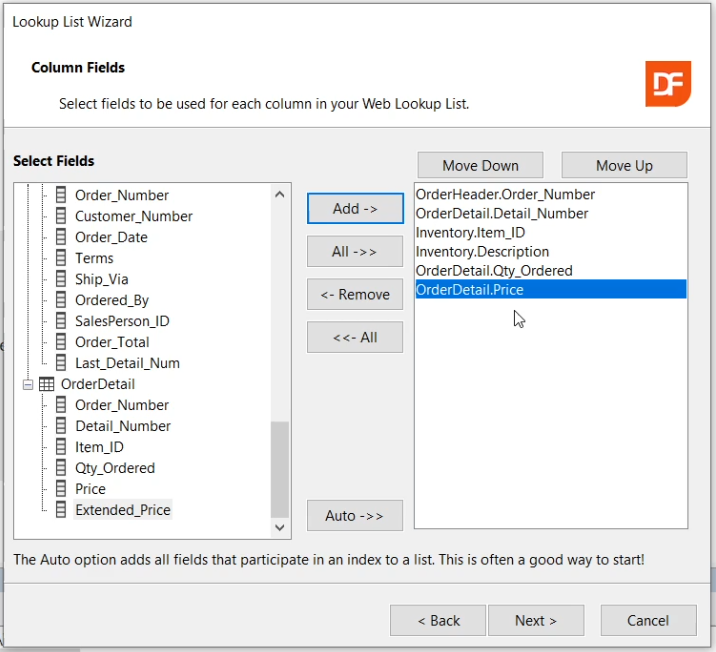This screenshot has width=716, height=652.
Task: Click the field icon next to Order_Total
Action: [x=61, y=342]
